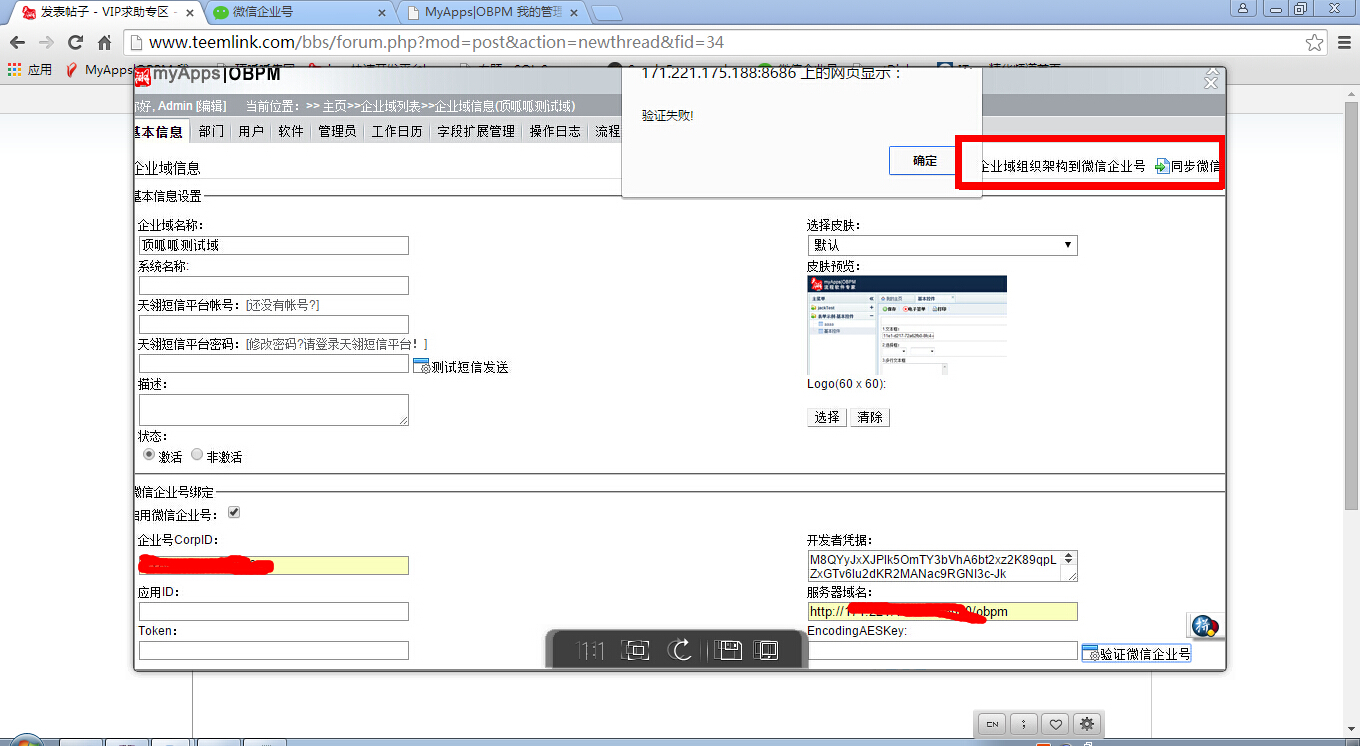Click the 系统名称 input field

[x=274, y=286]
